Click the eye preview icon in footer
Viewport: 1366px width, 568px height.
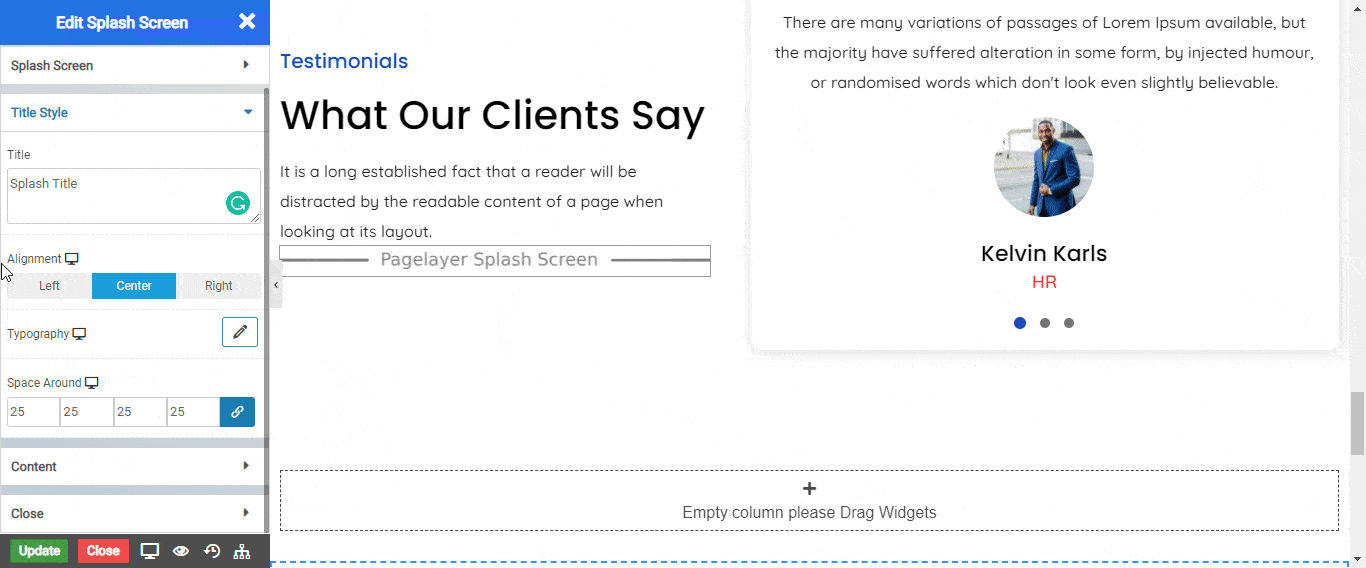(x=181, y=551)
